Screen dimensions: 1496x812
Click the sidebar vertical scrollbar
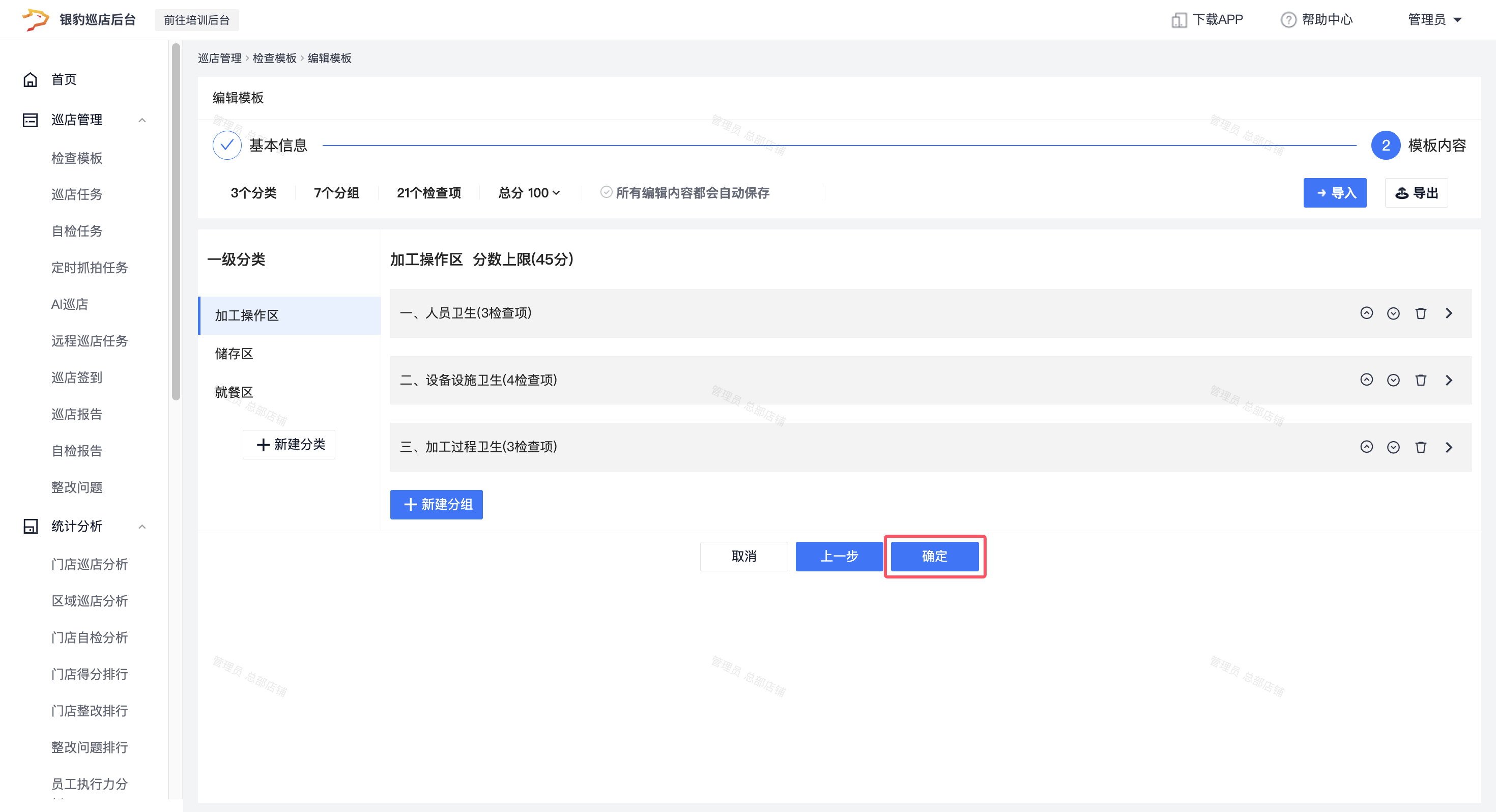pos(176,221)
